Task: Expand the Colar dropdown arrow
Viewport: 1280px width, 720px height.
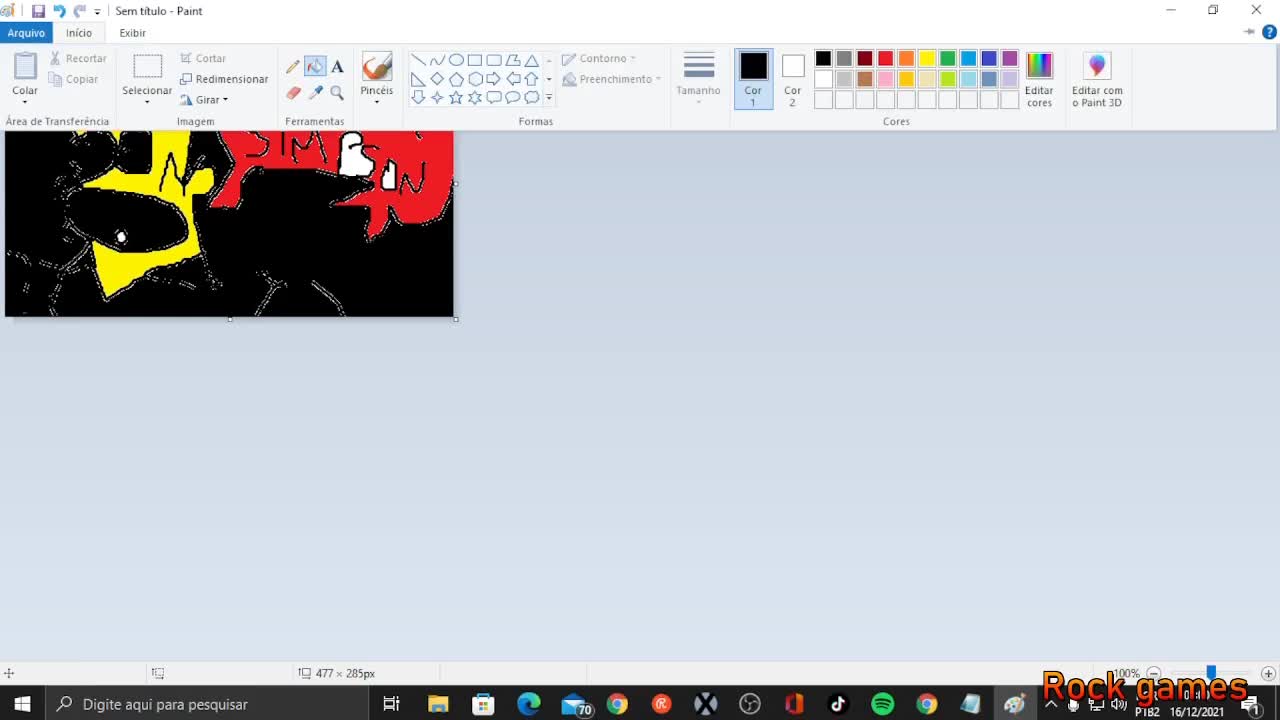Action: (25, 102)
